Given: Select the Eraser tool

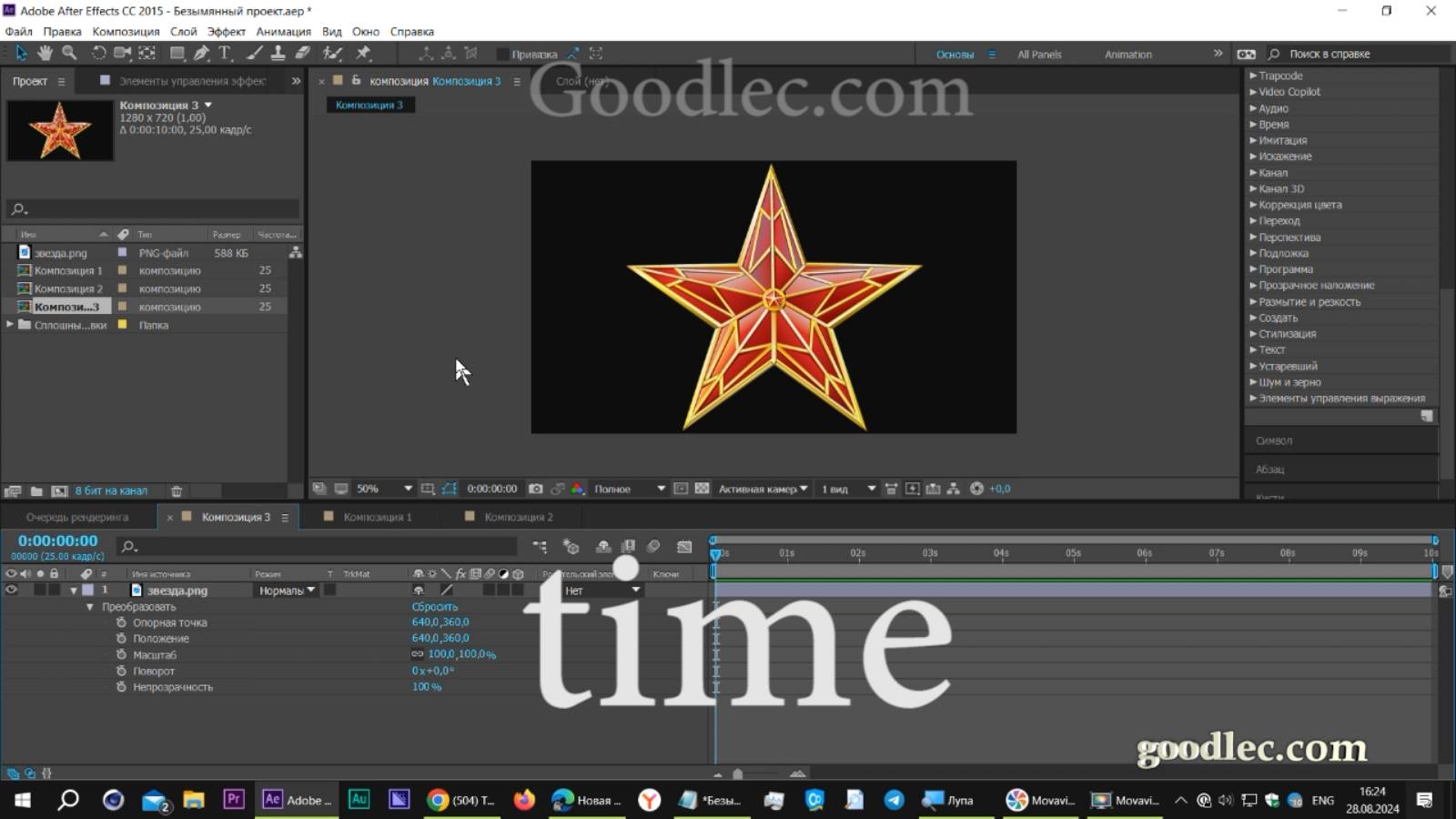Looking at the screenshot, I should 303,54.
